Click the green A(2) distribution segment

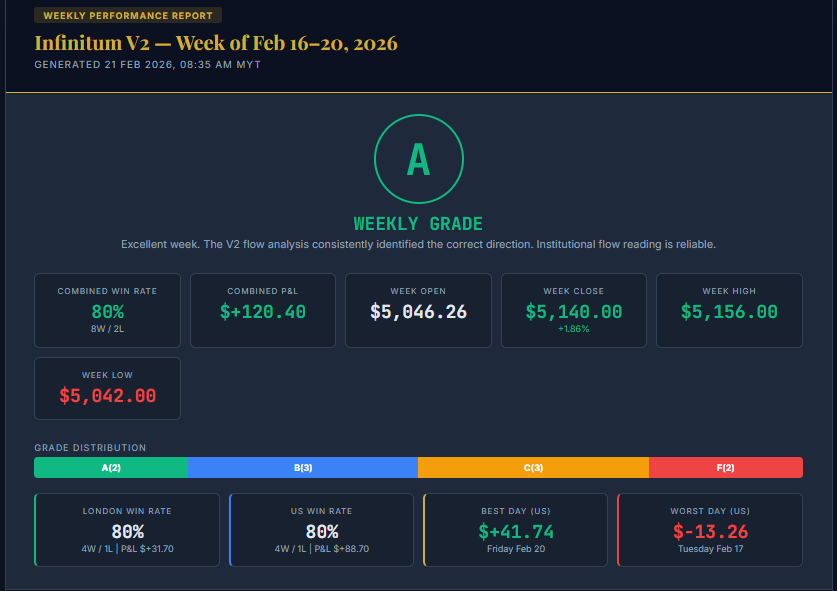(x=111, y=467)
